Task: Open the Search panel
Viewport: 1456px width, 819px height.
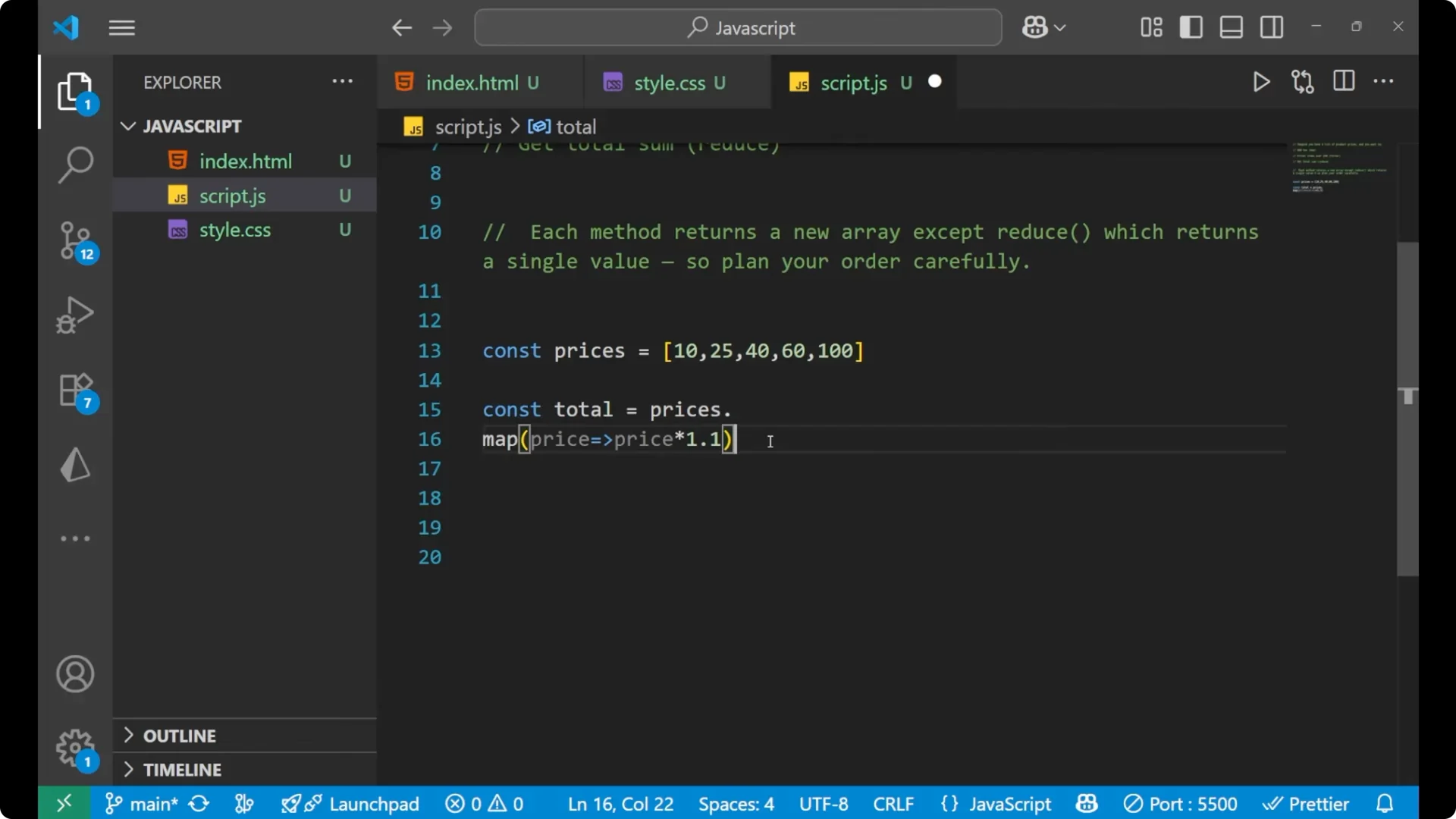Action: click(76, 164)
